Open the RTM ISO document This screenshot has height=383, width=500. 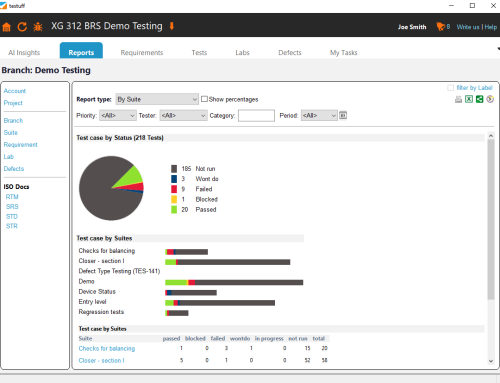[12, 197]
